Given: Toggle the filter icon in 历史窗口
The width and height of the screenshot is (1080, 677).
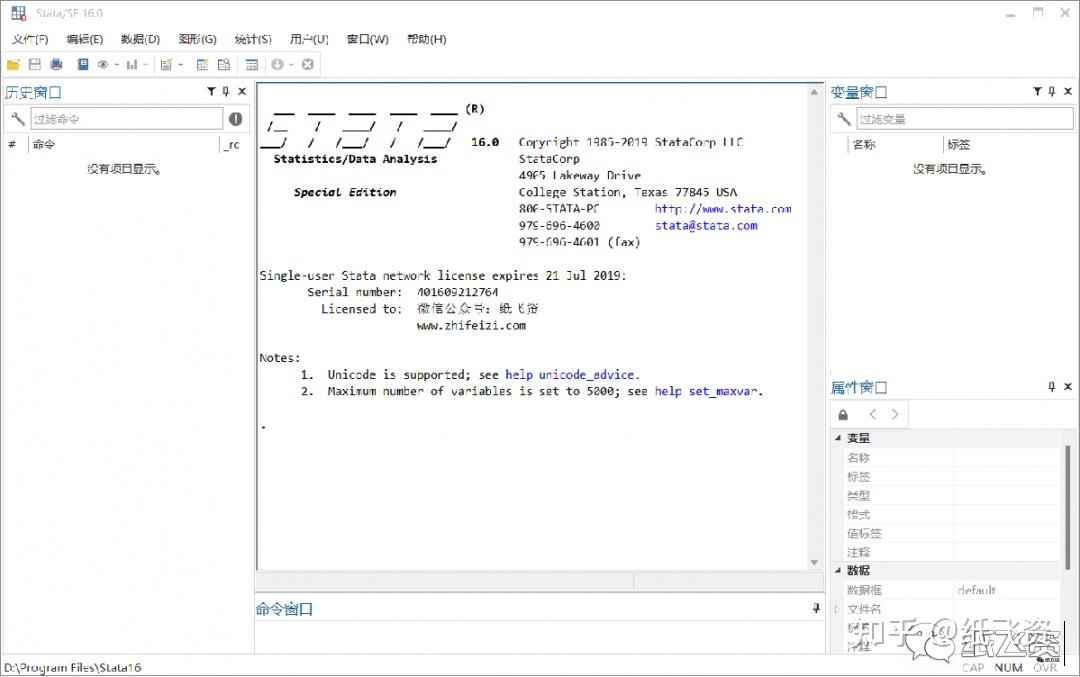Looking at the screenshot, I should tap(211, 91).
